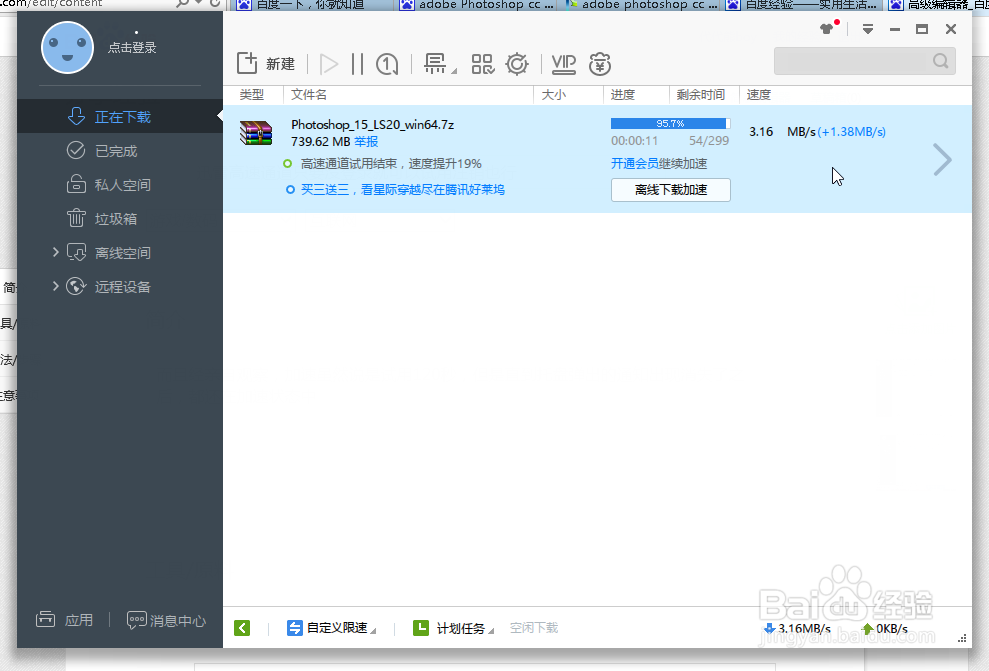Image resolution: width=989 pixels, height=671 pixels.
Task: Pause all downloads with the pause icon
Action: pyautogui.click(x=356, y=63)
